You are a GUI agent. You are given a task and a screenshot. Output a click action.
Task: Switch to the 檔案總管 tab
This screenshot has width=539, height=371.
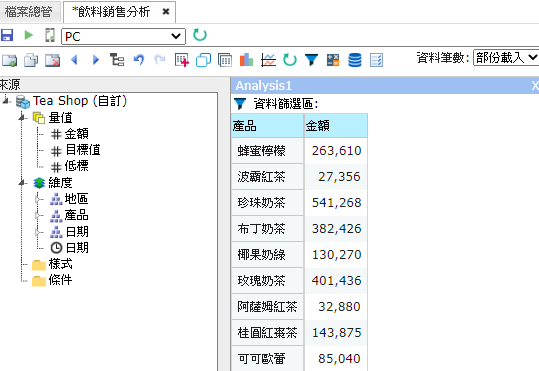click(29, 12)
